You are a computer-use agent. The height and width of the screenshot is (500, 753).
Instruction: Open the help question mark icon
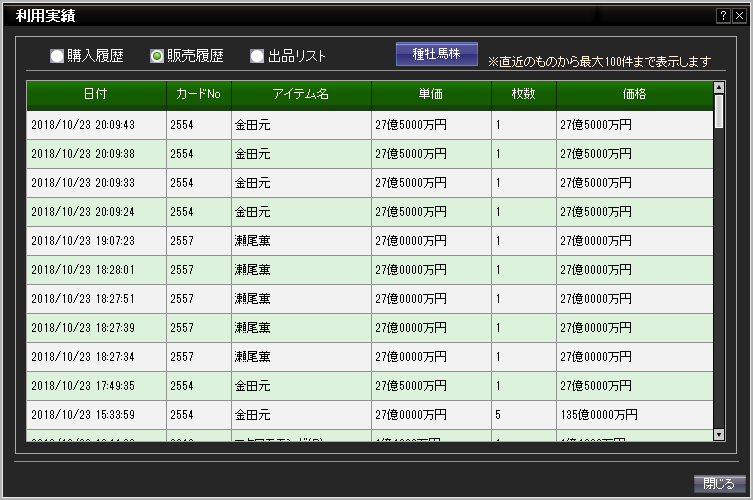pos(723,16)
